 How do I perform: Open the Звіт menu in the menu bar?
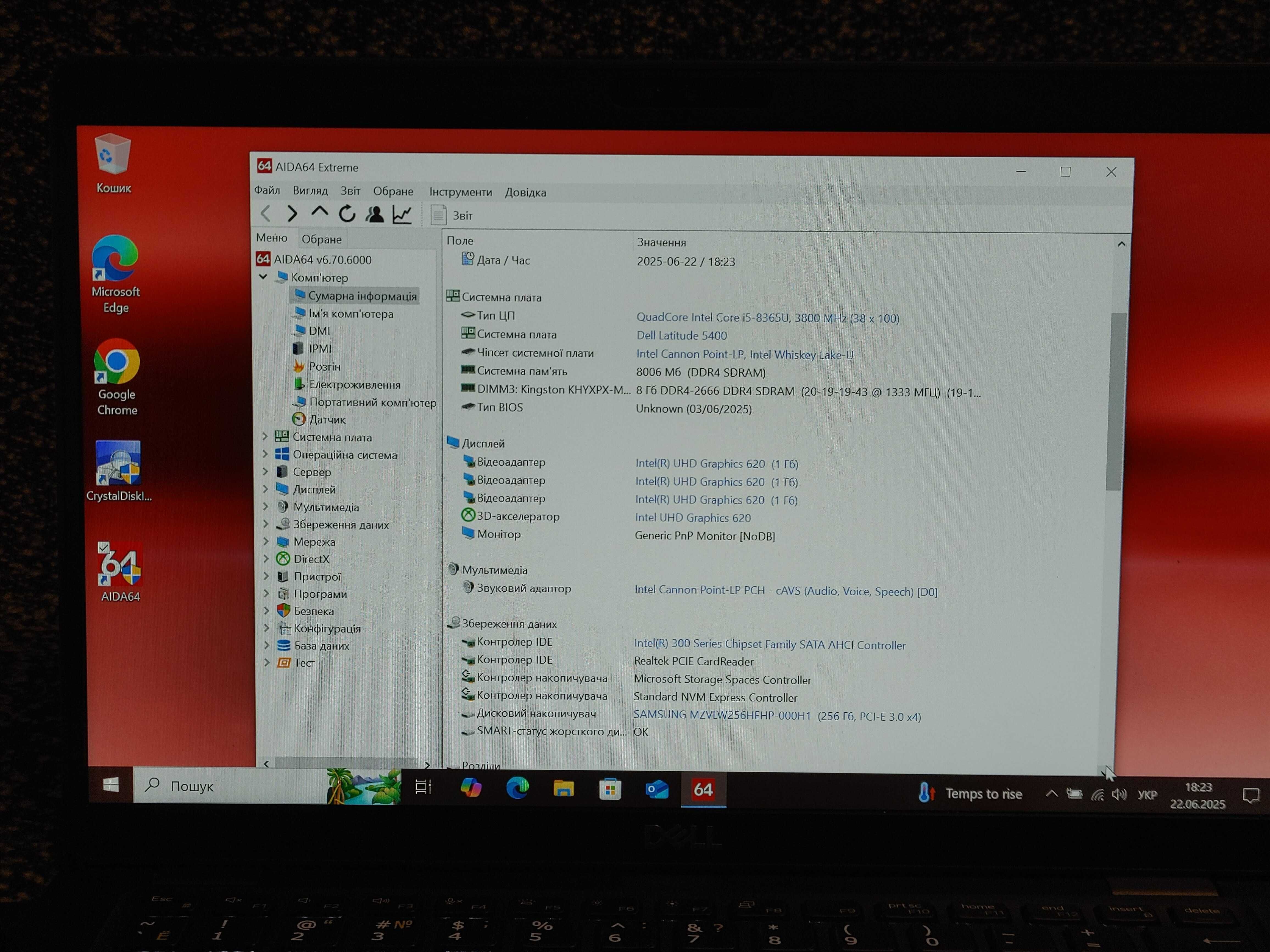pos(350,191)
